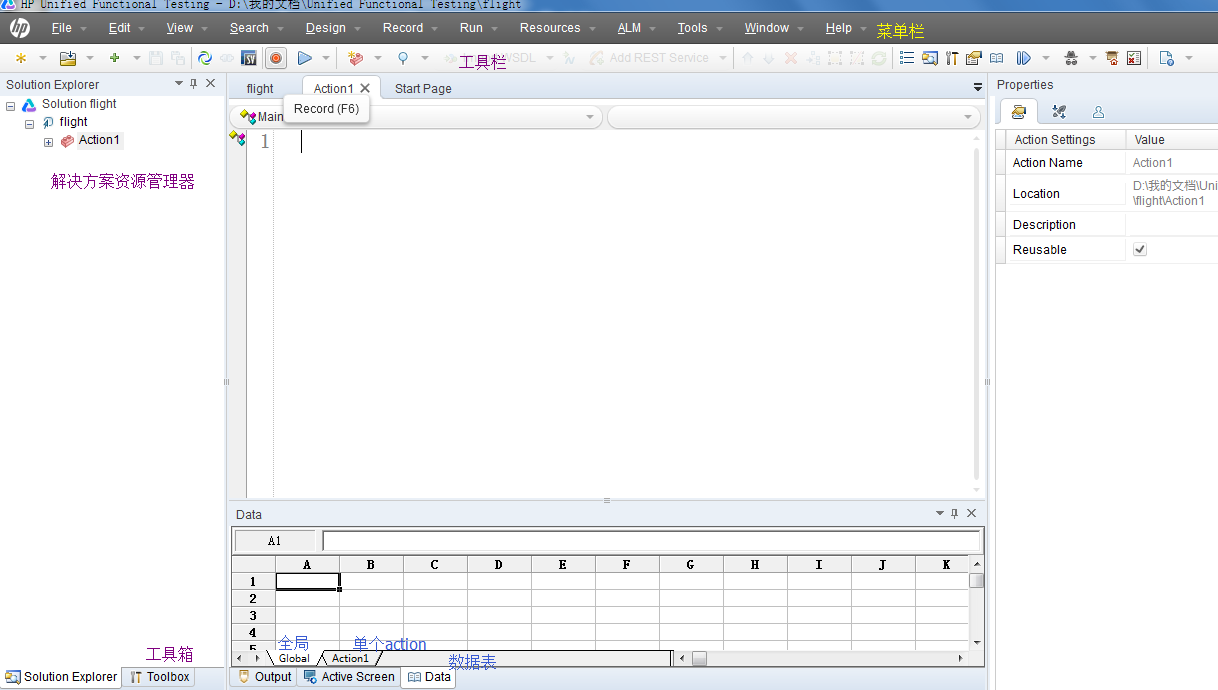Click the bulleted list view icon

tap(907, 58)
